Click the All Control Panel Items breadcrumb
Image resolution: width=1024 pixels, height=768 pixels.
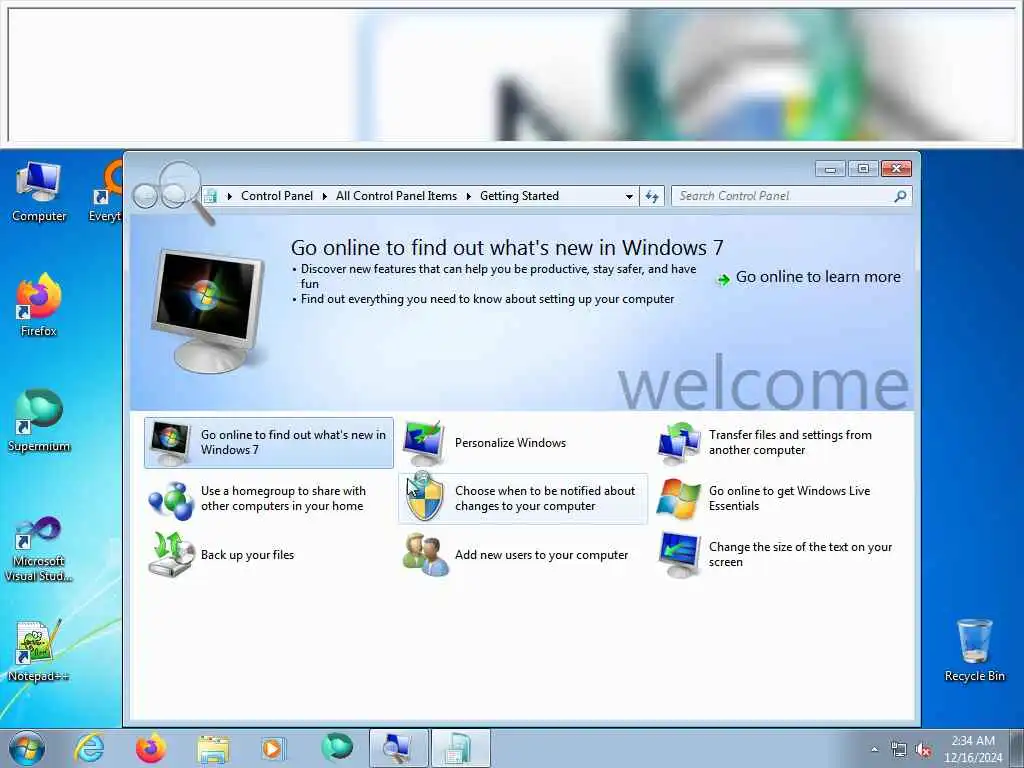coord(396,196)
